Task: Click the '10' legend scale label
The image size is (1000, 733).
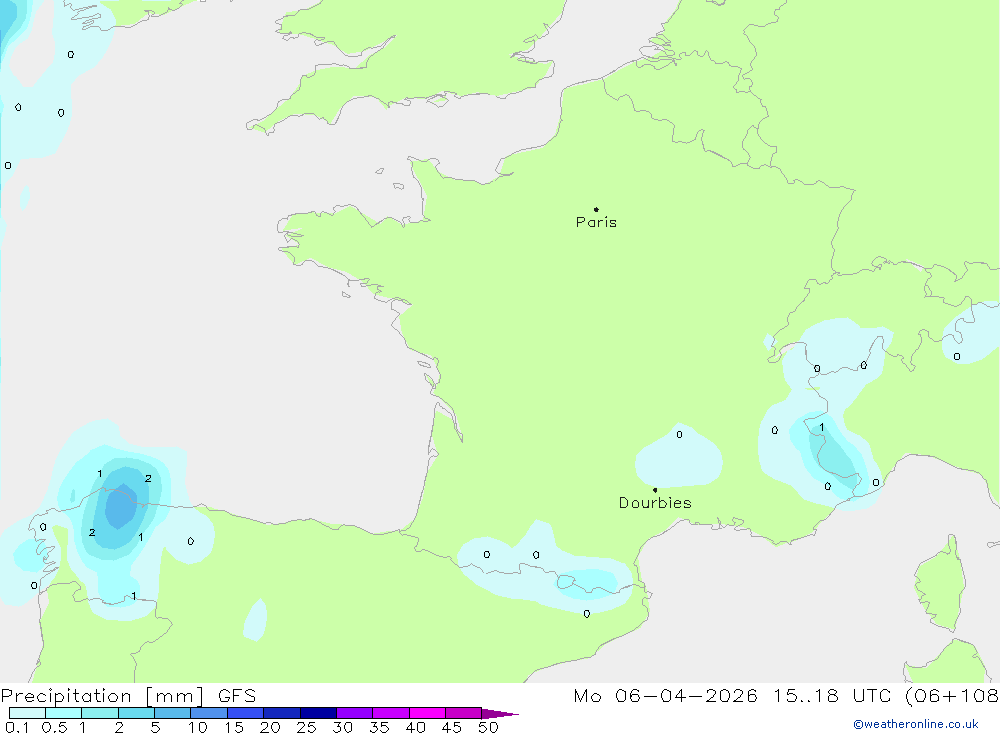Action: pyautogui.click(x=198, y=727)
